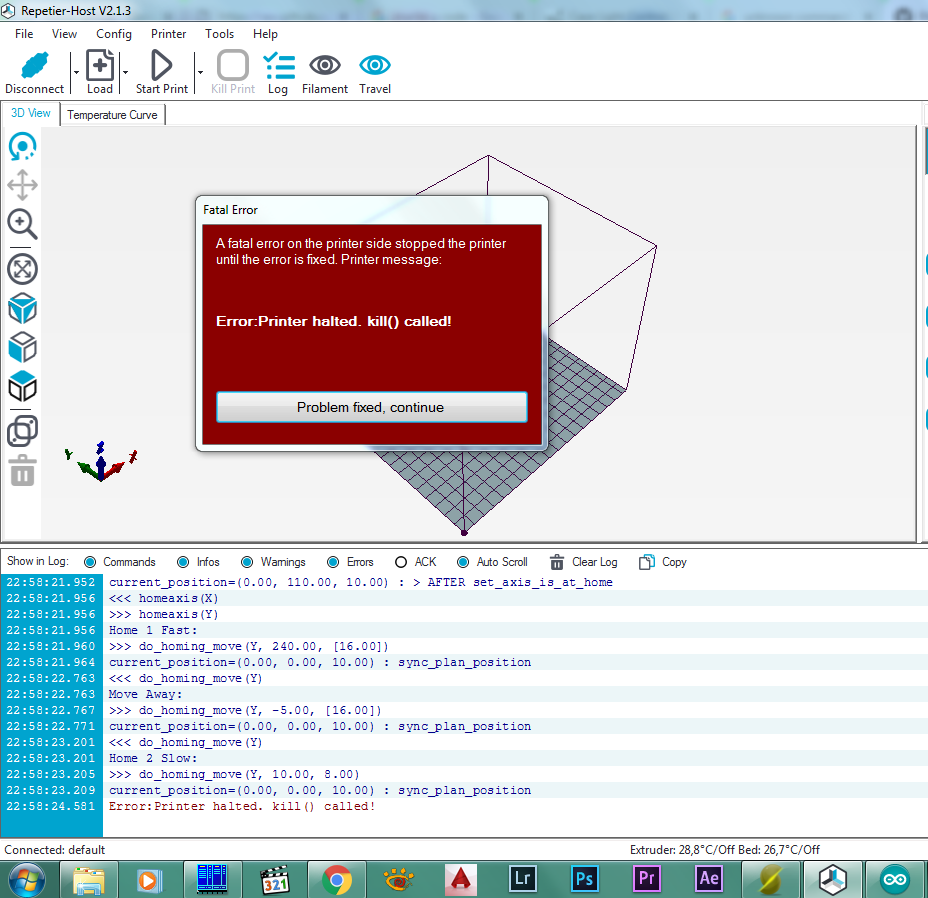Open Adobe Photoshop from taskbar
The height and width of the screenshot is (898, 928).
[584, 880]
